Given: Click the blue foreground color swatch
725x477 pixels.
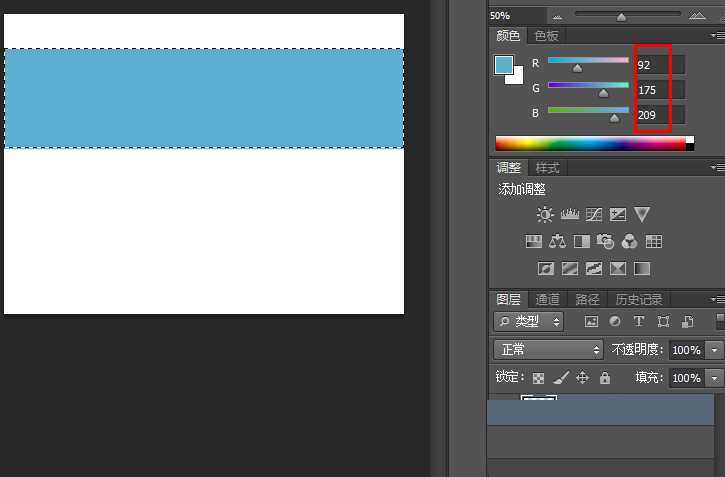Looking at the screenshot, I should (x=504, y=65).
